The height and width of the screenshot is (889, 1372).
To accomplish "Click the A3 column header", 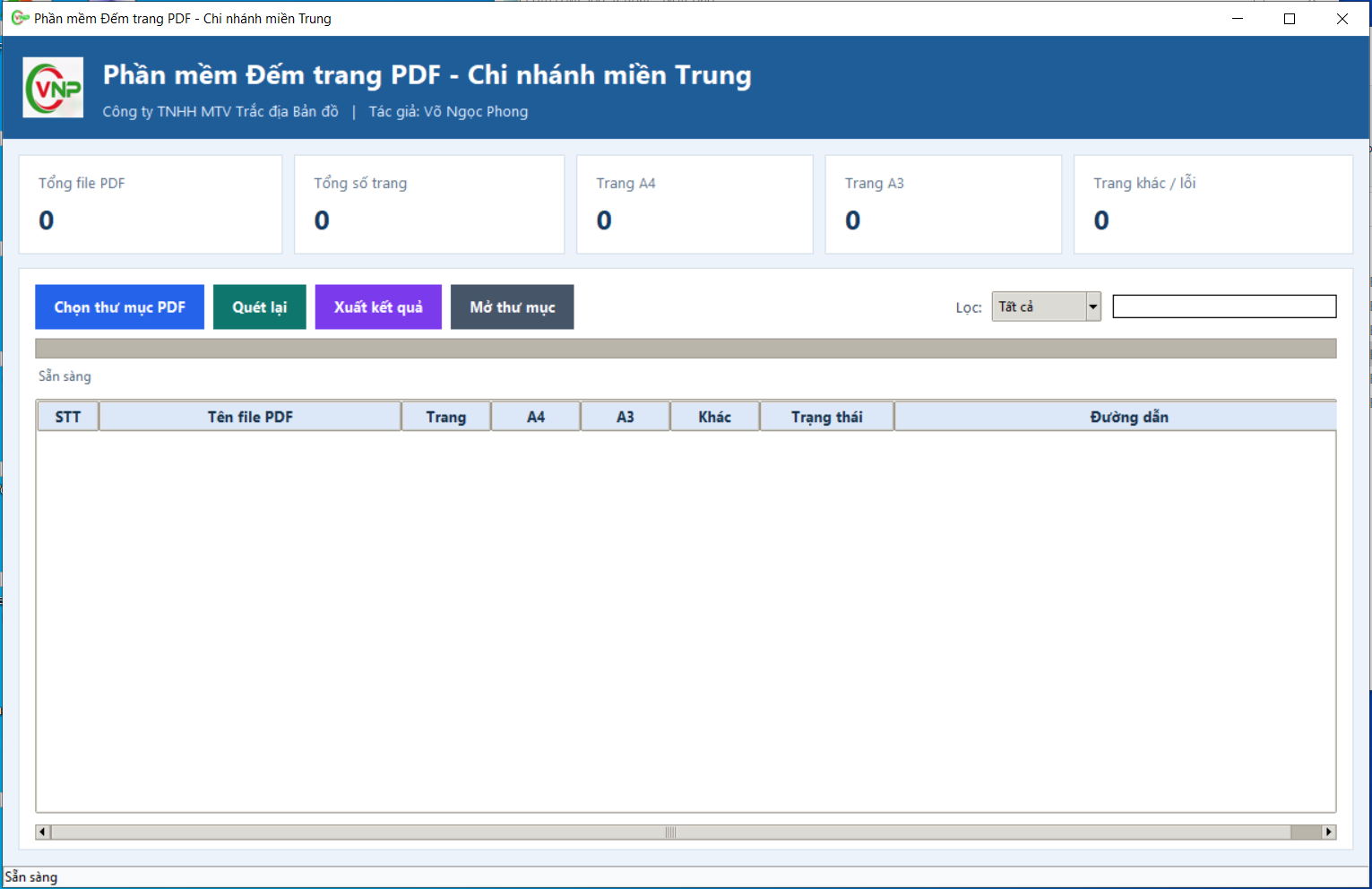I will (626, 417).
